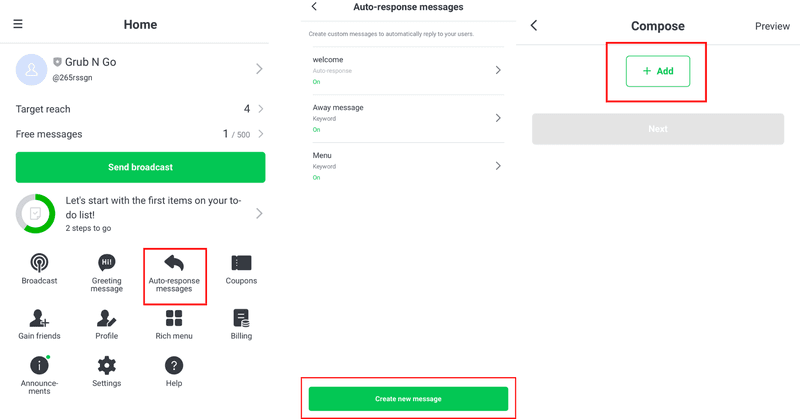Image resolution: width=800 pixels, height=419 pixels.
Task: Open the welcome auto-response chevron
Action: pos(498,70)
